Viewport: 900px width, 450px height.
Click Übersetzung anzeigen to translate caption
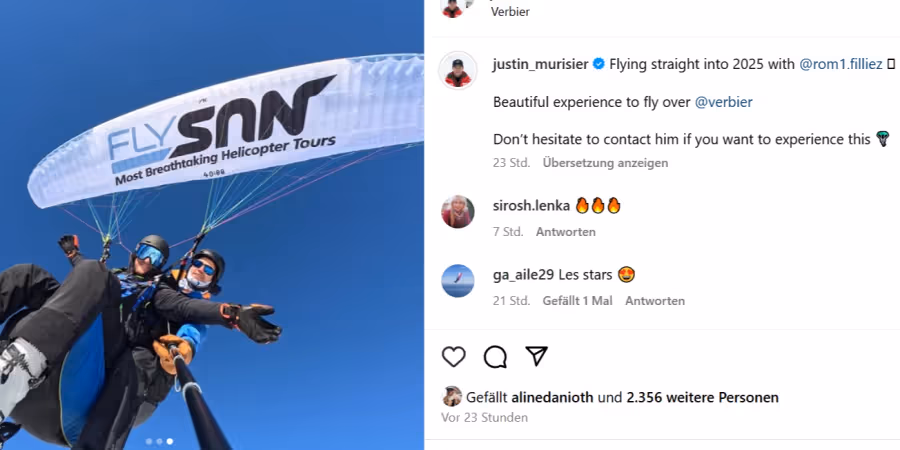coord(605,163)
